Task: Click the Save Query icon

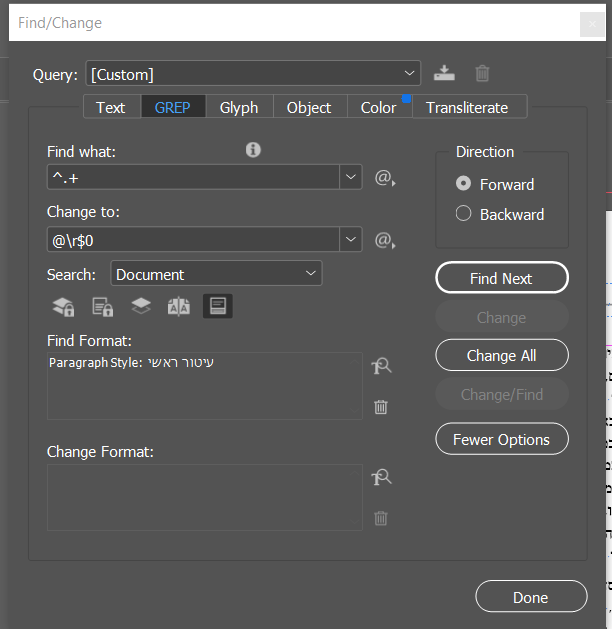Action: pos(444,73)
